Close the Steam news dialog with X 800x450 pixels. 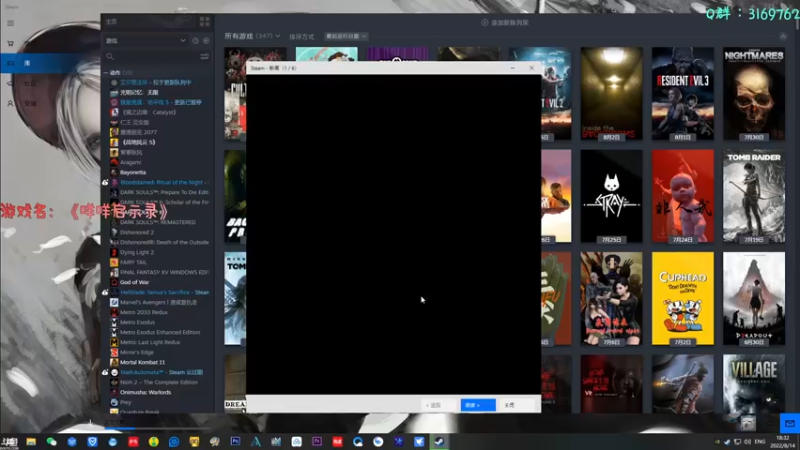[x=531, y=68]
